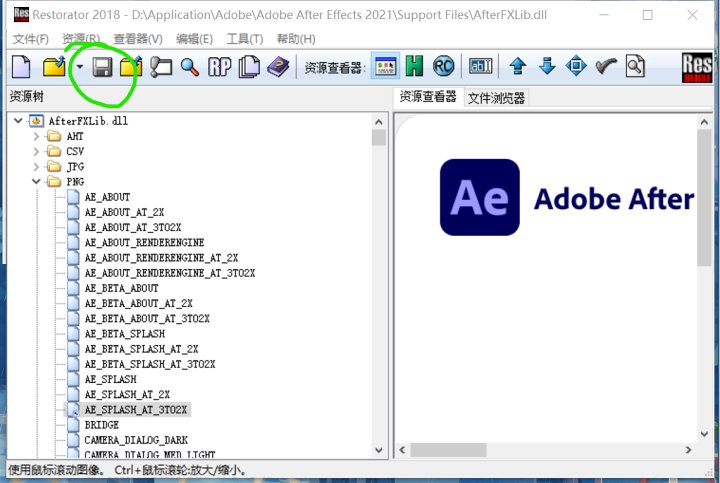720x483 pixels.
Task: Click the blue four-arrow move icon
Action: 576,66
